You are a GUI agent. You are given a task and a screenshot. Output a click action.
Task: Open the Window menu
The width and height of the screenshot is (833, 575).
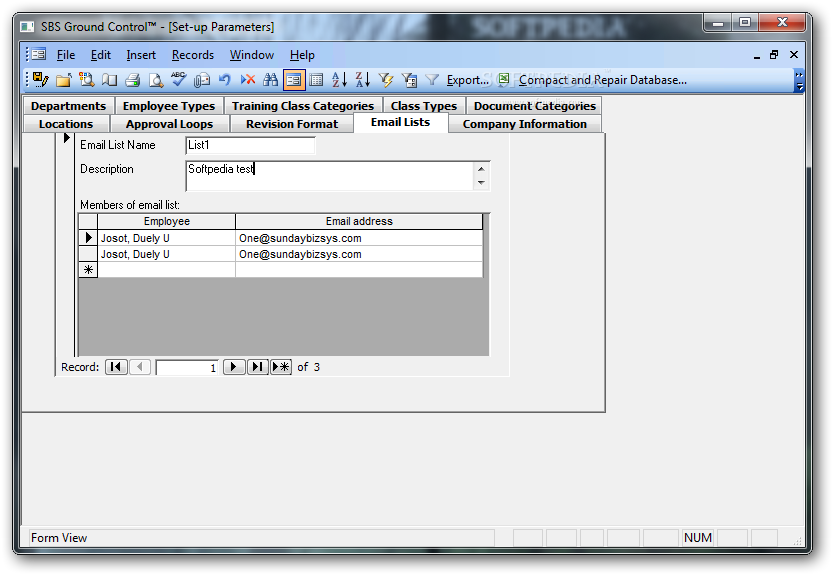[x=252, y=55]
